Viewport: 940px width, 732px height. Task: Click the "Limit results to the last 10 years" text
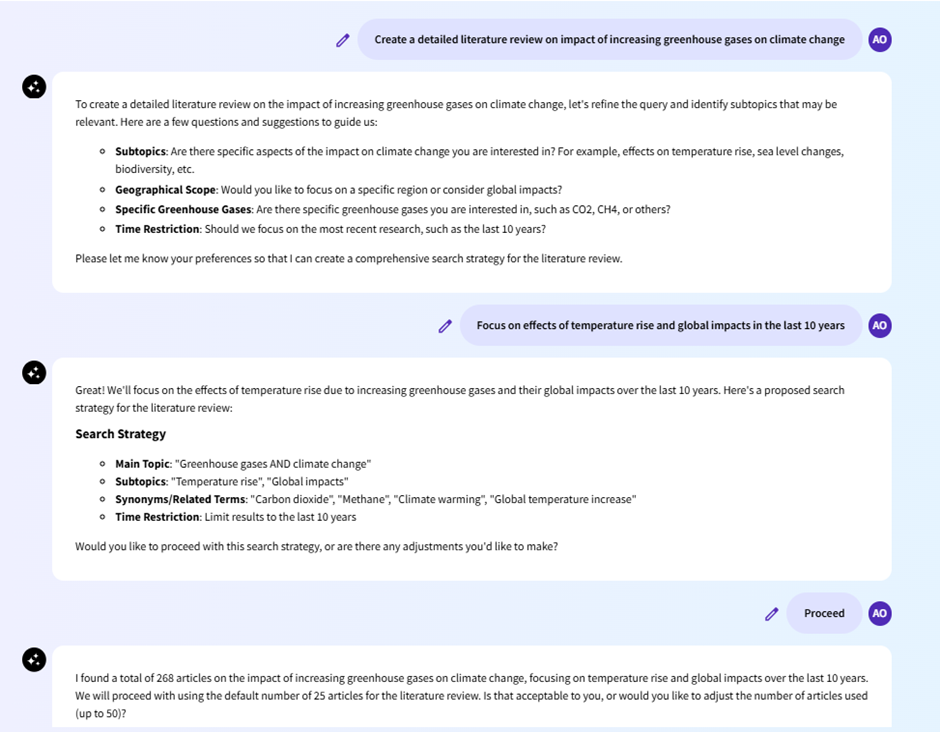280,517
